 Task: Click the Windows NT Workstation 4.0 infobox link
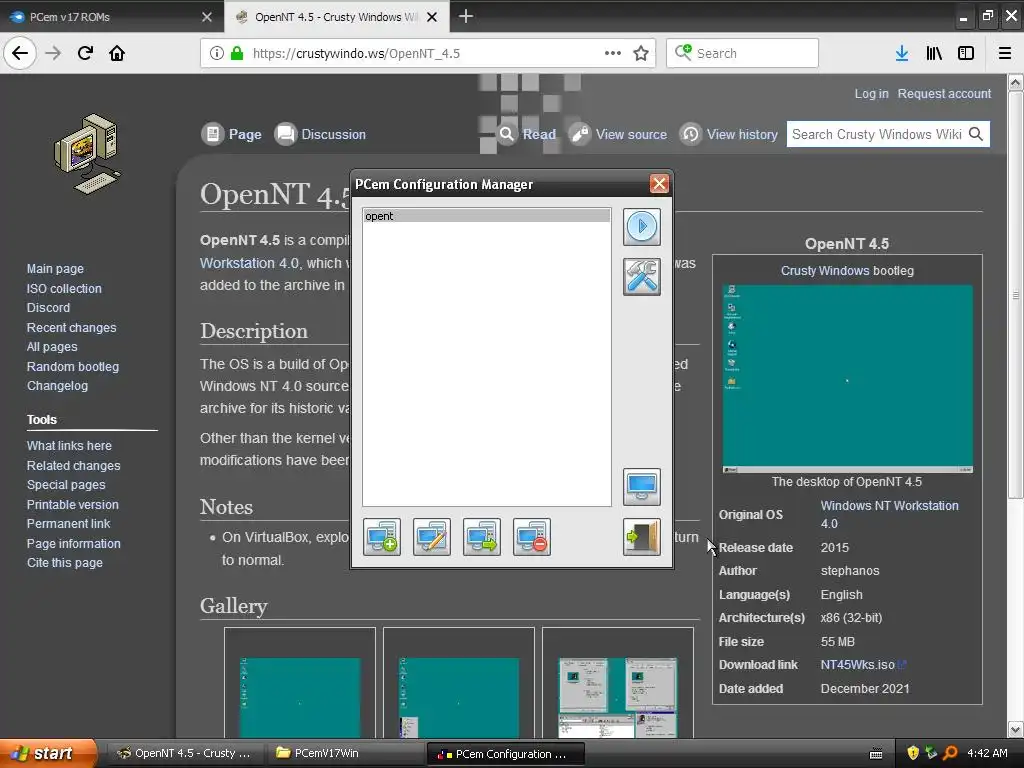[889, 515]
